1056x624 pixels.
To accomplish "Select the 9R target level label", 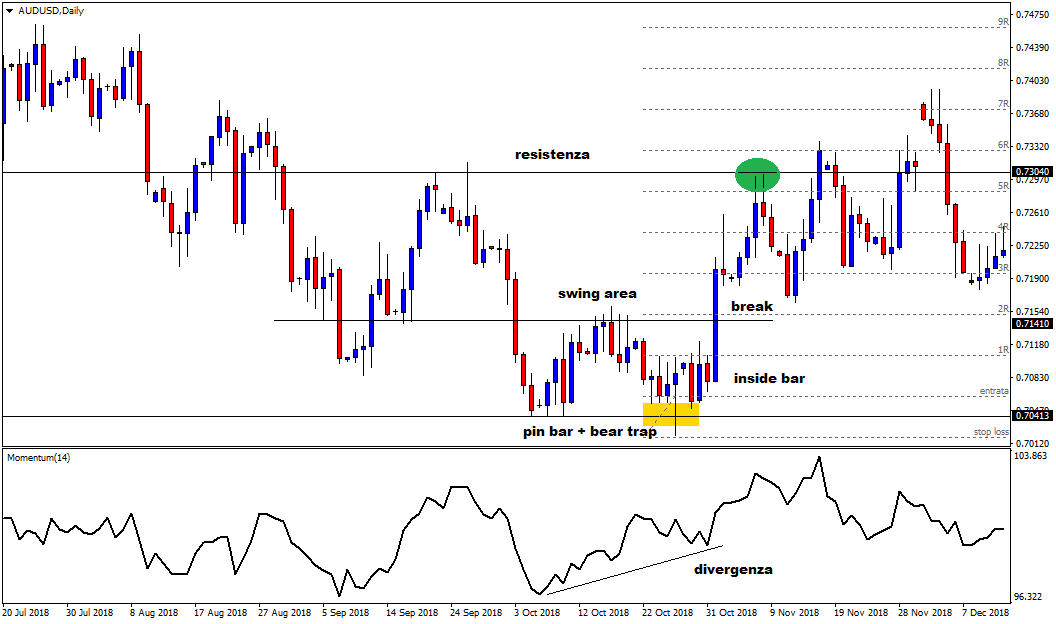I will (x=1002, y=21).
